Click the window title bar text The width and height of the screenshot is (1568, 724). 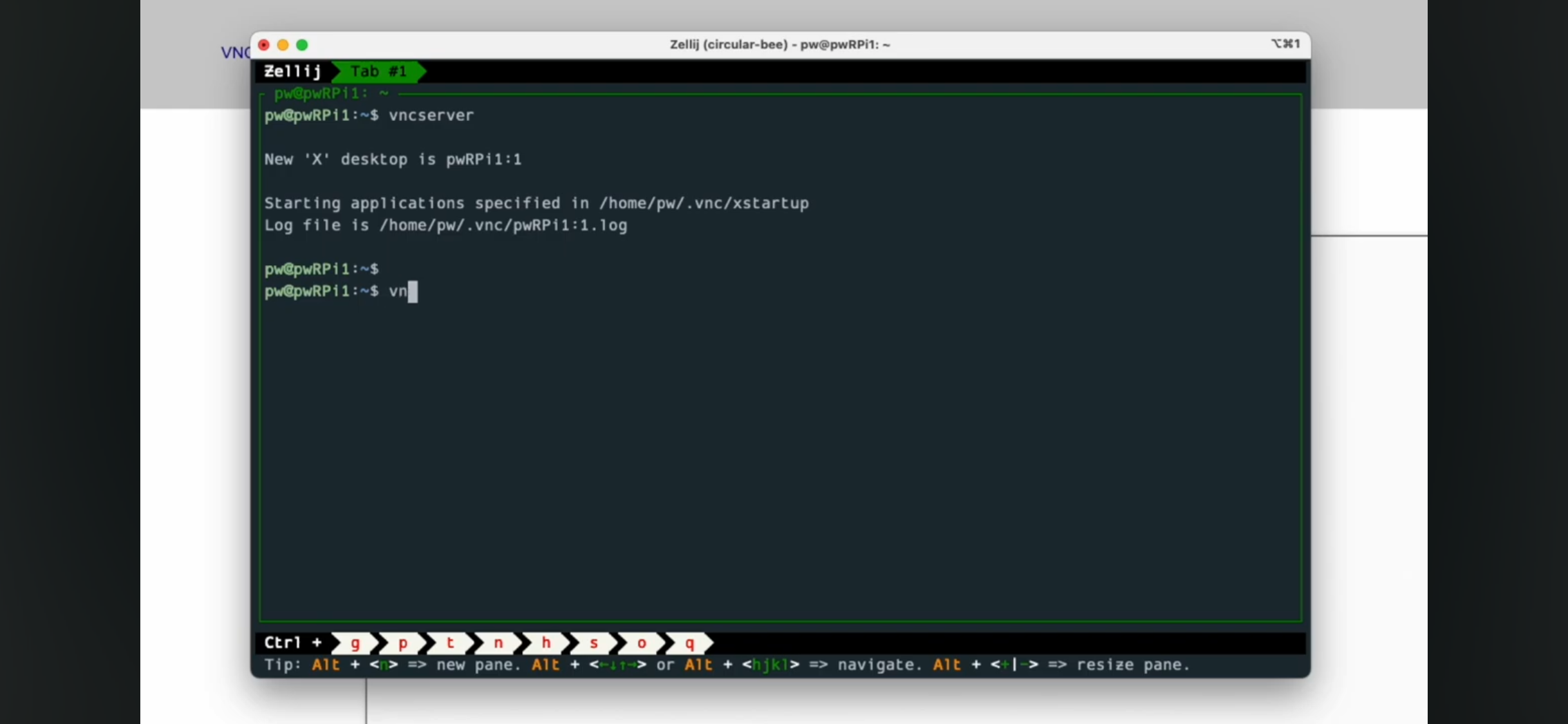click(779, 44)
